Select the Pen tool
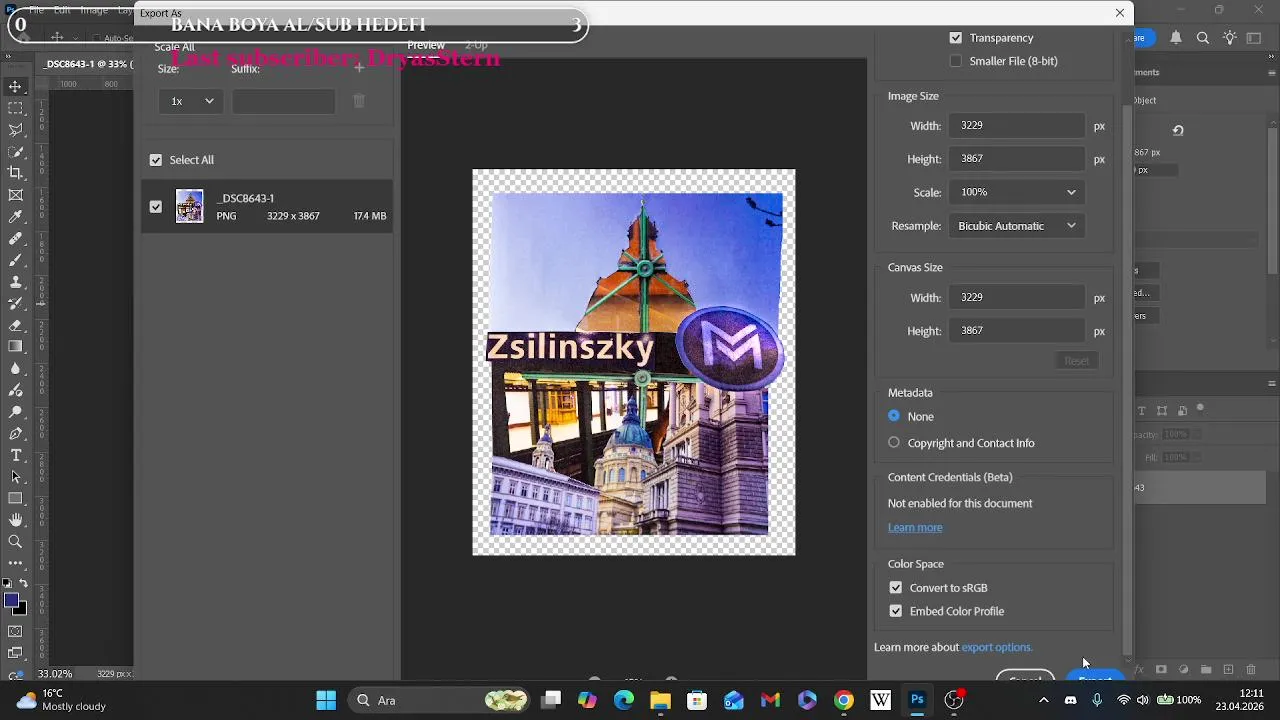Screen dimensions: 1280x720 15,433
